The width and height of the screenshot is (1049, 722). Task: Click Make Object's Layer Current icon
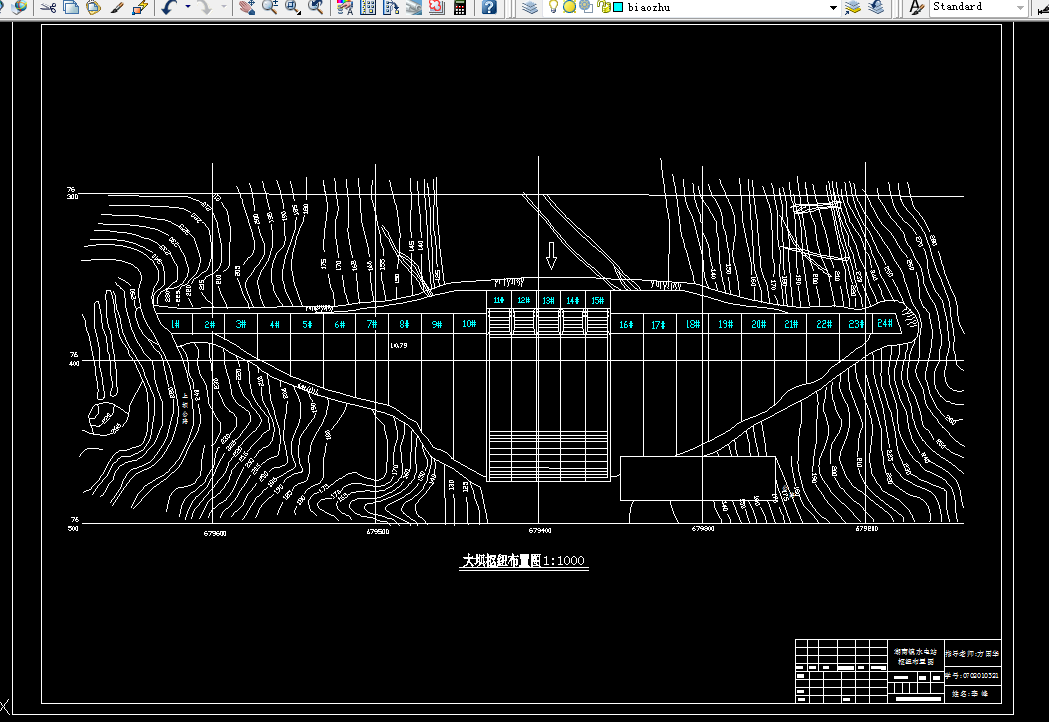pos(852,7)
